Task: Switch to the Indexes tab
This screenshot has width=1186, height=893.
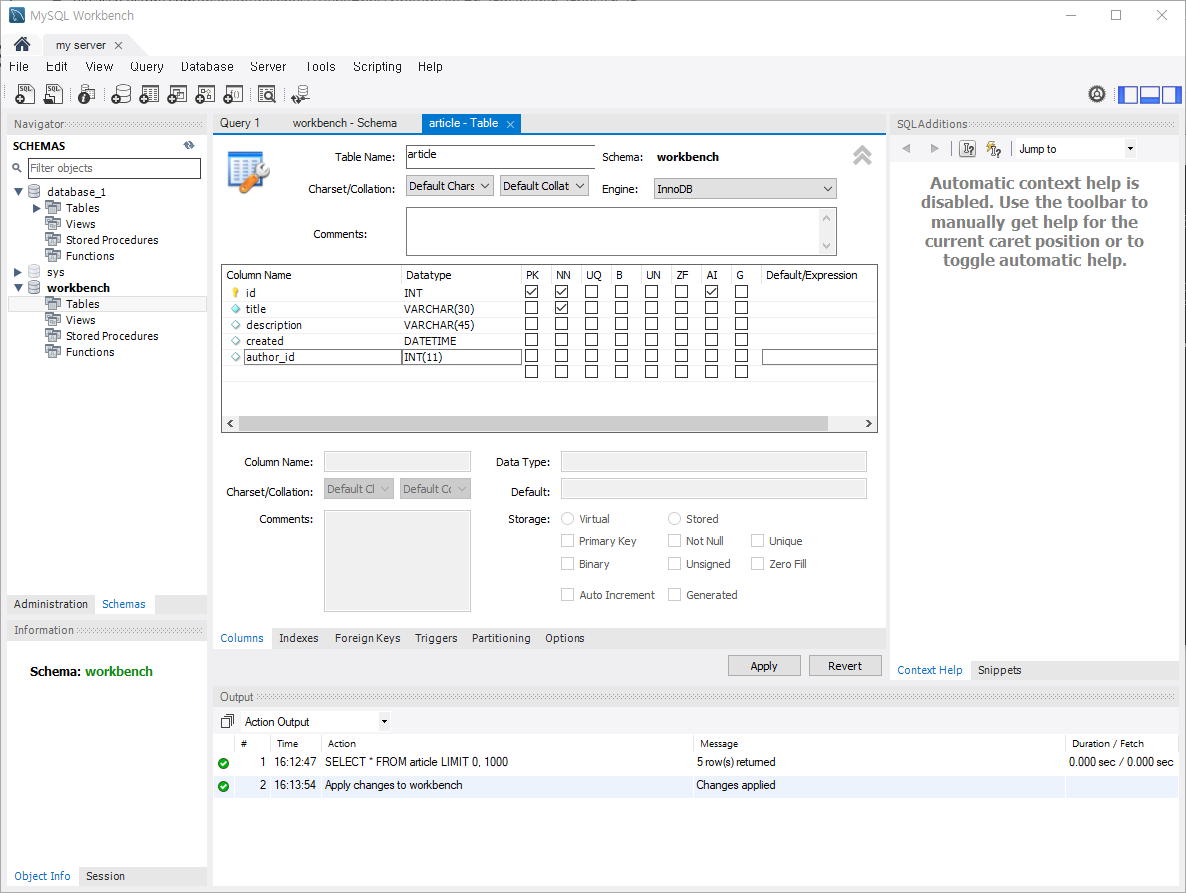Action: pyautogui.click(x=299, y=638)
